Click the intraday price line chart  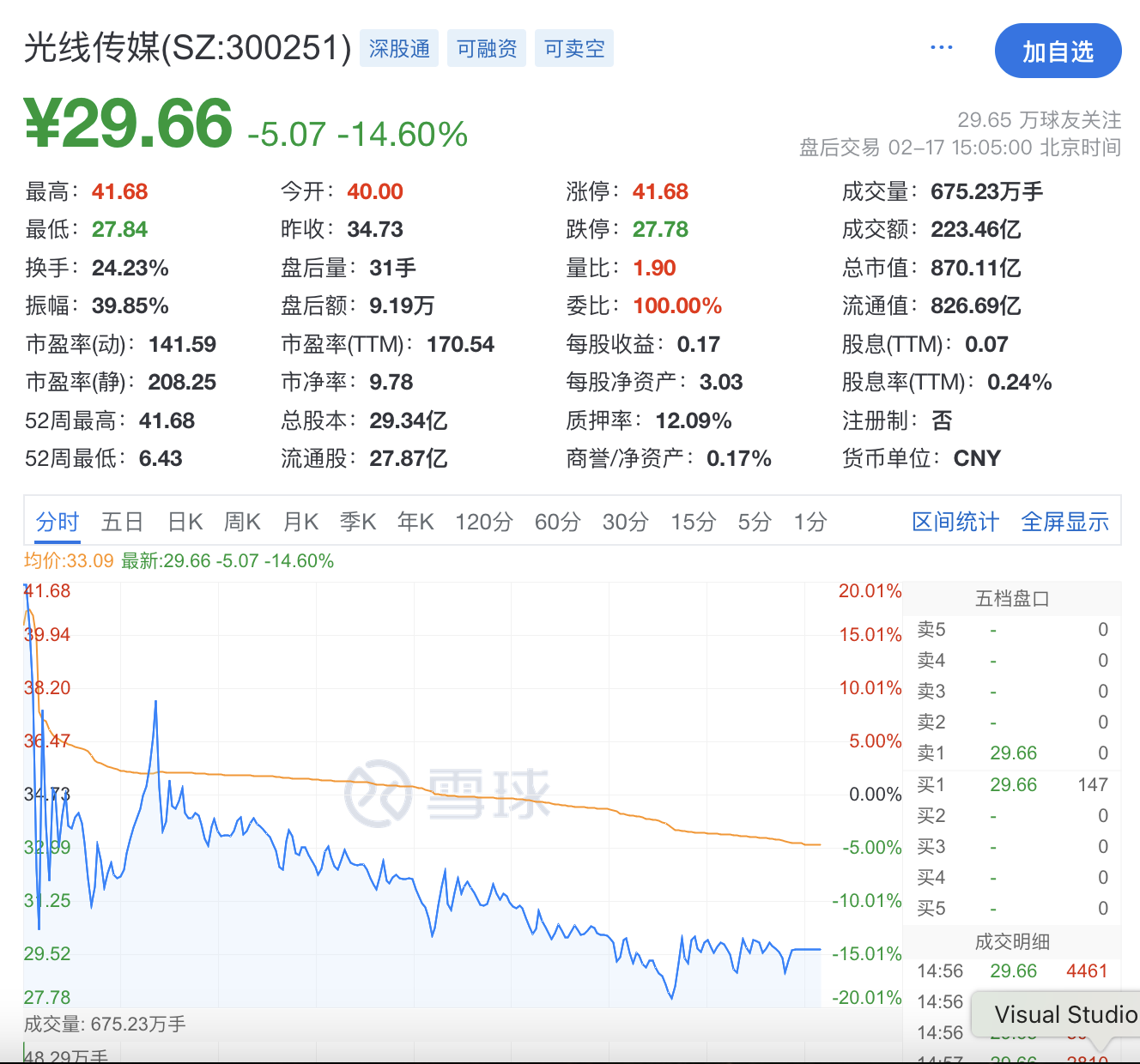tap(422, 794)
